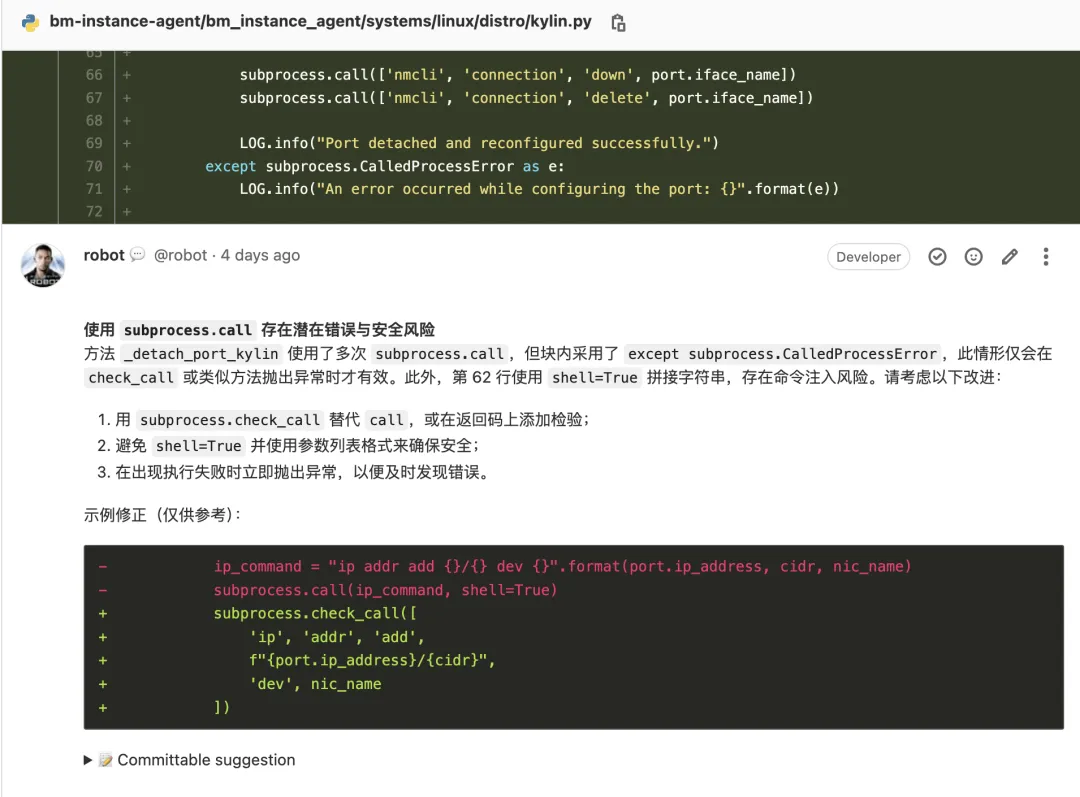Click line number 69 in the diff
Screen dimensions: 1080x797
coord(94,143)
